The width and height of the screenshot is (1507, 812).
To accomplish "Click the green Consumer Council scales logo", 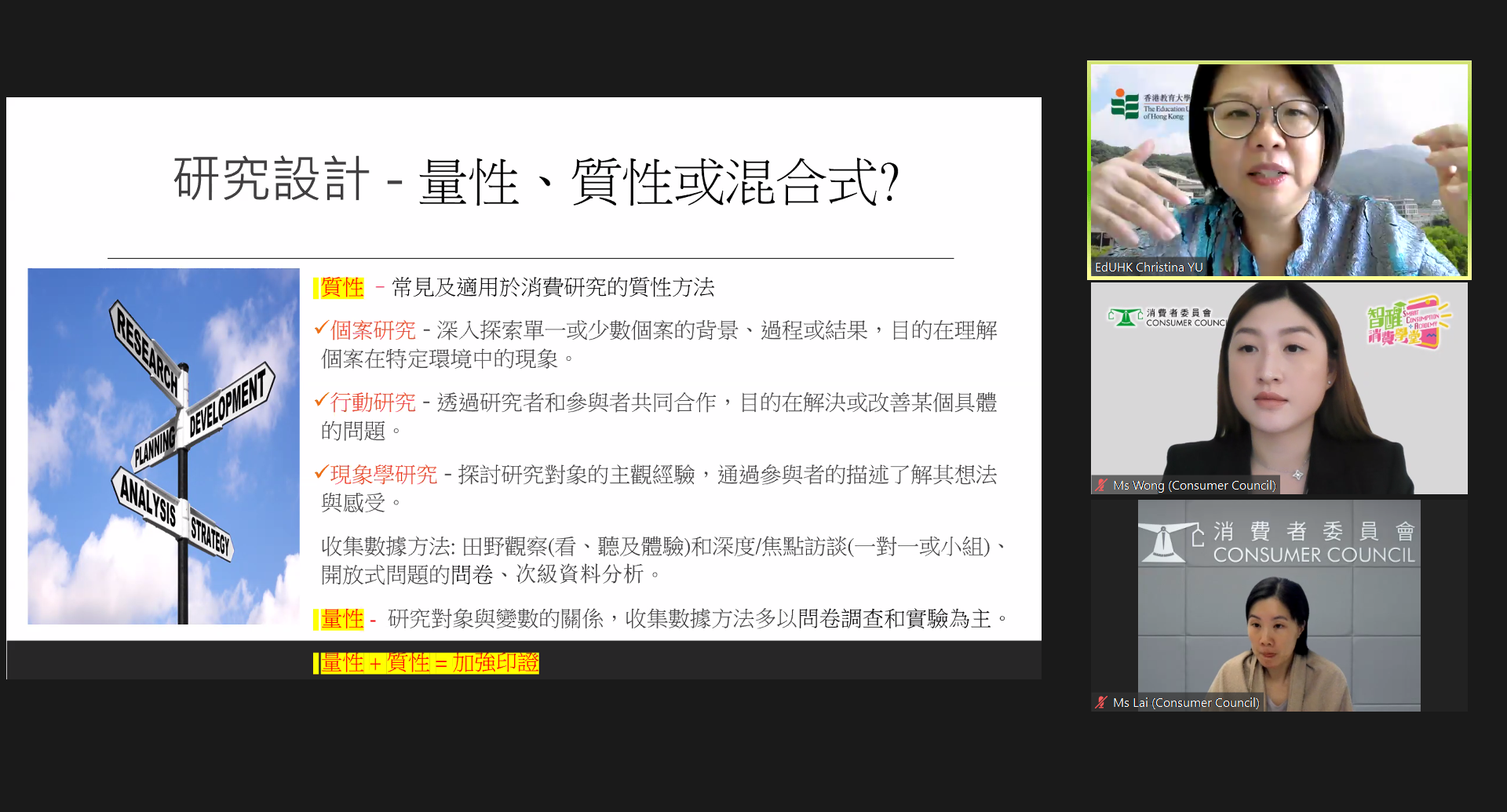I will pyautogui.click(x=1126, y=317).
